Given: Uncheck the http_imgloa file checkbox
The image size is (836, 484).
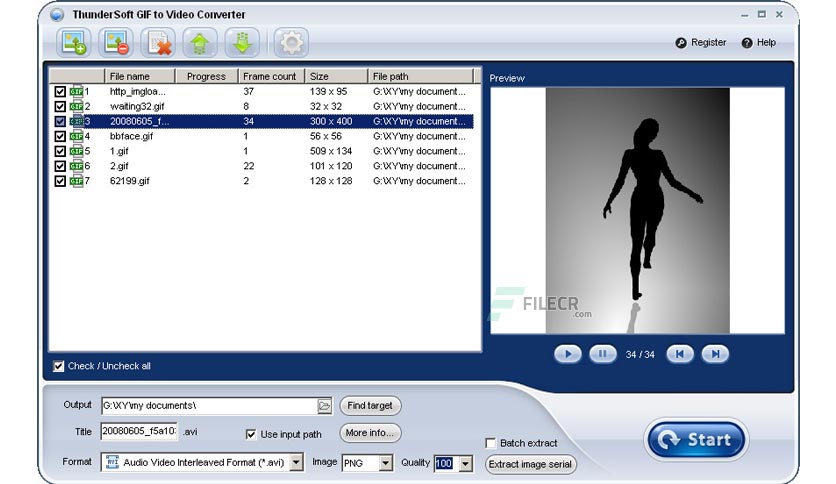Looking at the screenshot, I should (x=60, y=92).
